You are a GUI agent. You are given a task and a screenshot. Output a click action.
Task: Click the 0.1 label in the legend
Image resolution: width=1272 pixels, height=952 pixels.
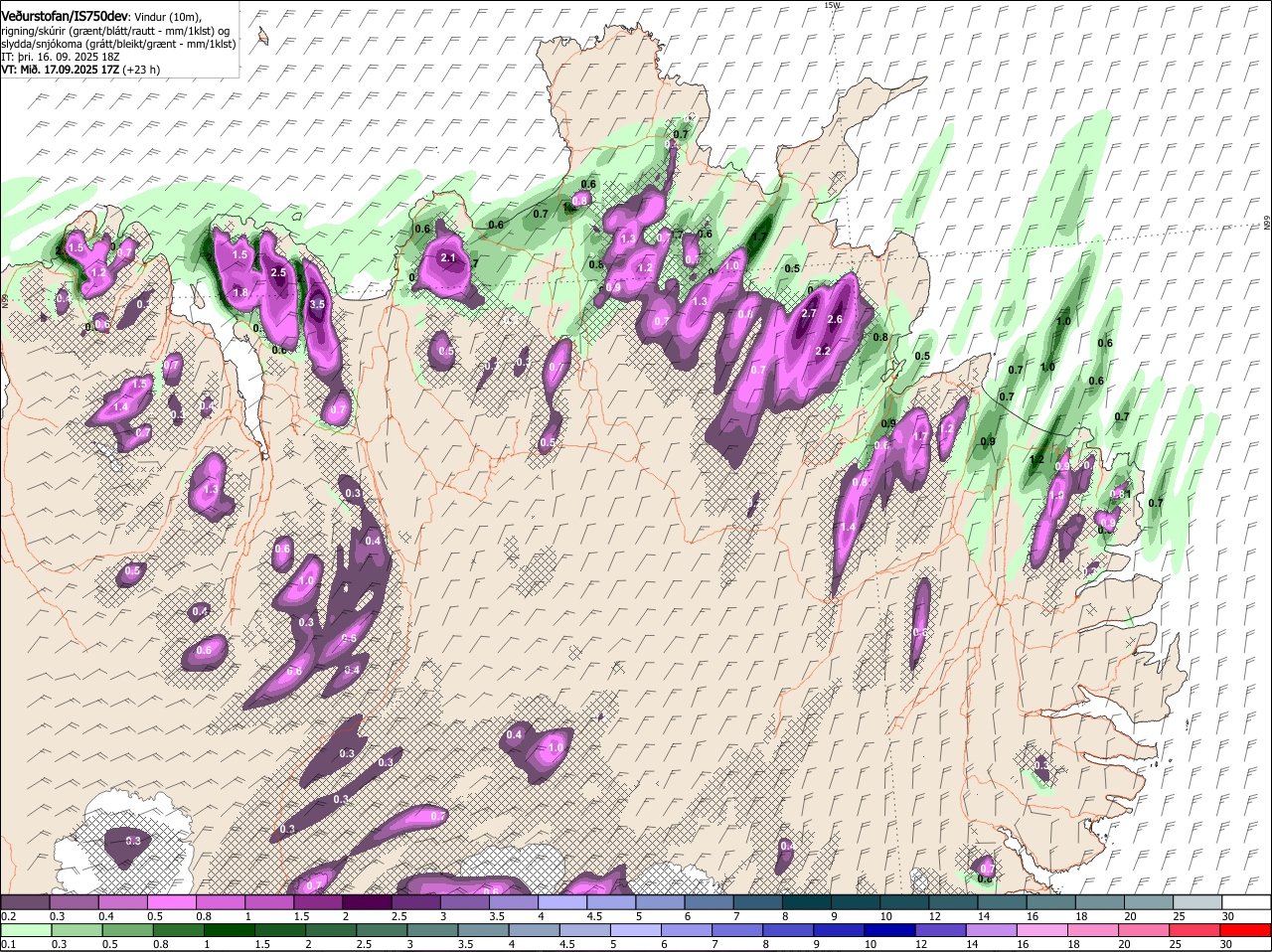point(8,945)
